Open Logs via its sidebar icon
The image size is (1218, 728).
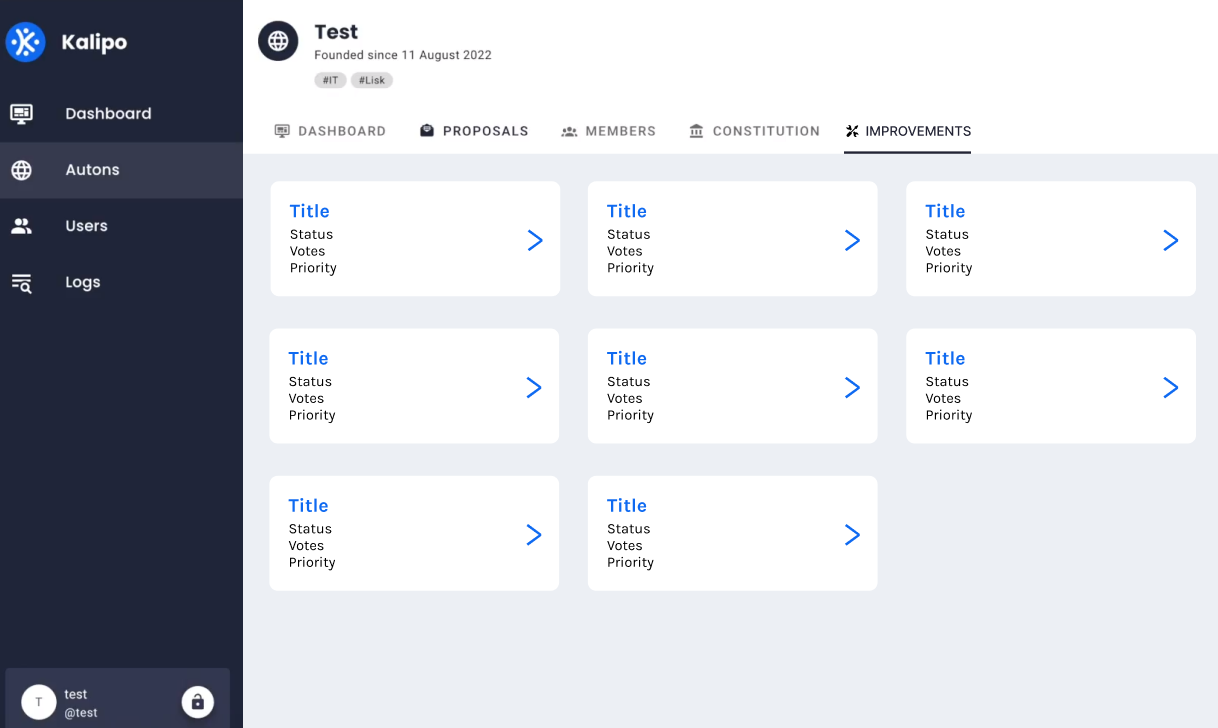point(21,282)
